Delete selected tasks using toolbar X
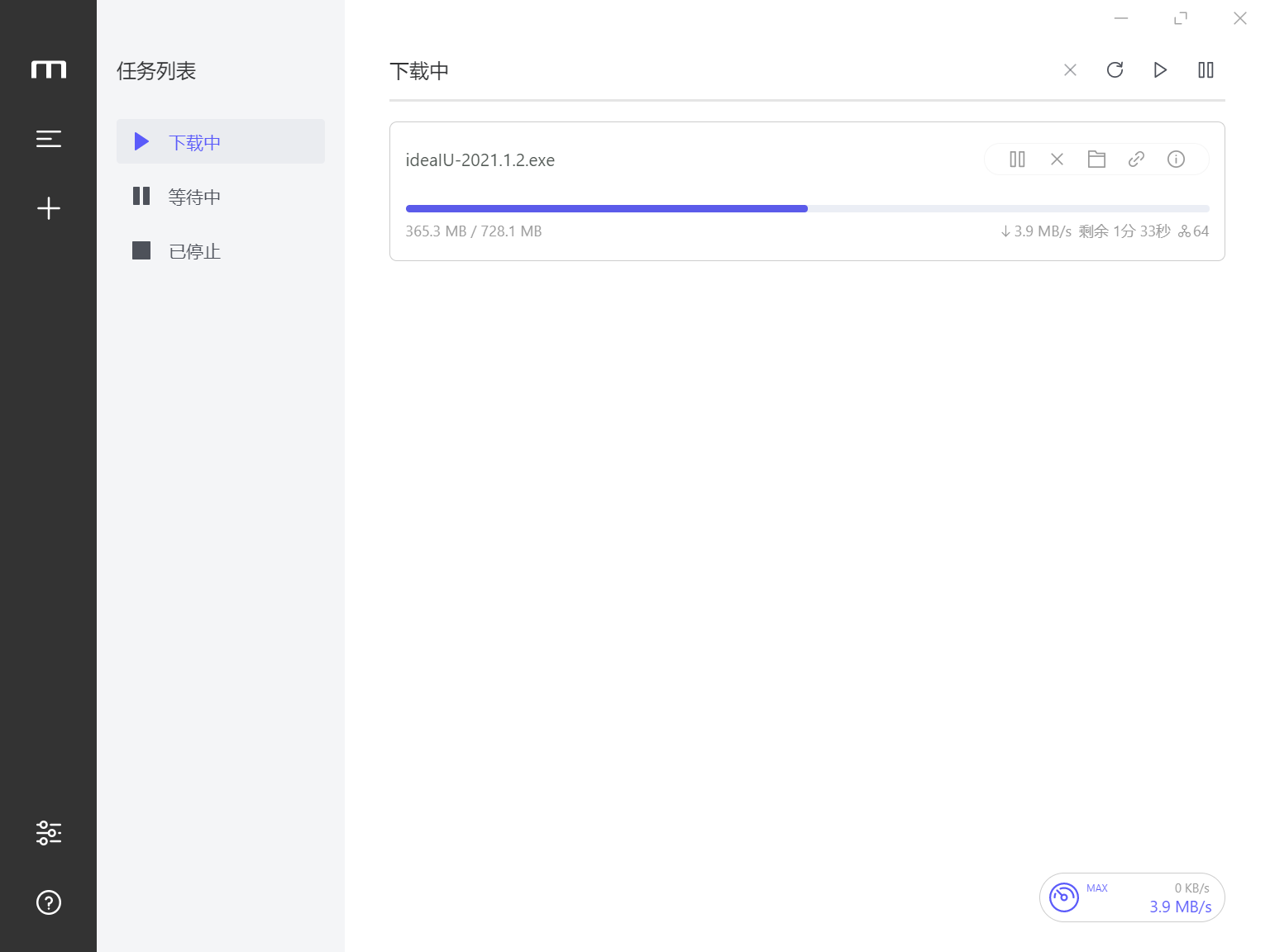1270x952 pixels. [x=1070, y=70]
